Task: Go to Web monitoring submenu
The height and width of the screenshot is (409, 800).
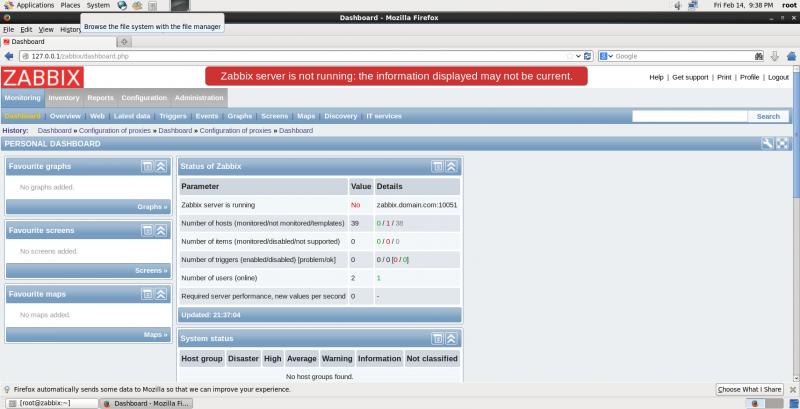Action: point(97,116)
